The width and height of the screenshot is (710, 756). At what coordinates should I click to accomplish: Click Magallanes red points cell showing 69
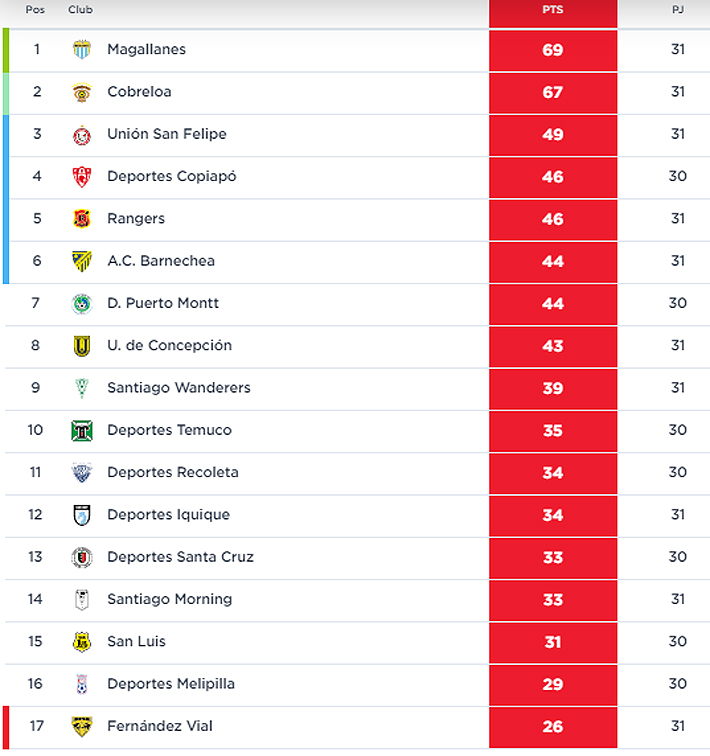point(553,50)
